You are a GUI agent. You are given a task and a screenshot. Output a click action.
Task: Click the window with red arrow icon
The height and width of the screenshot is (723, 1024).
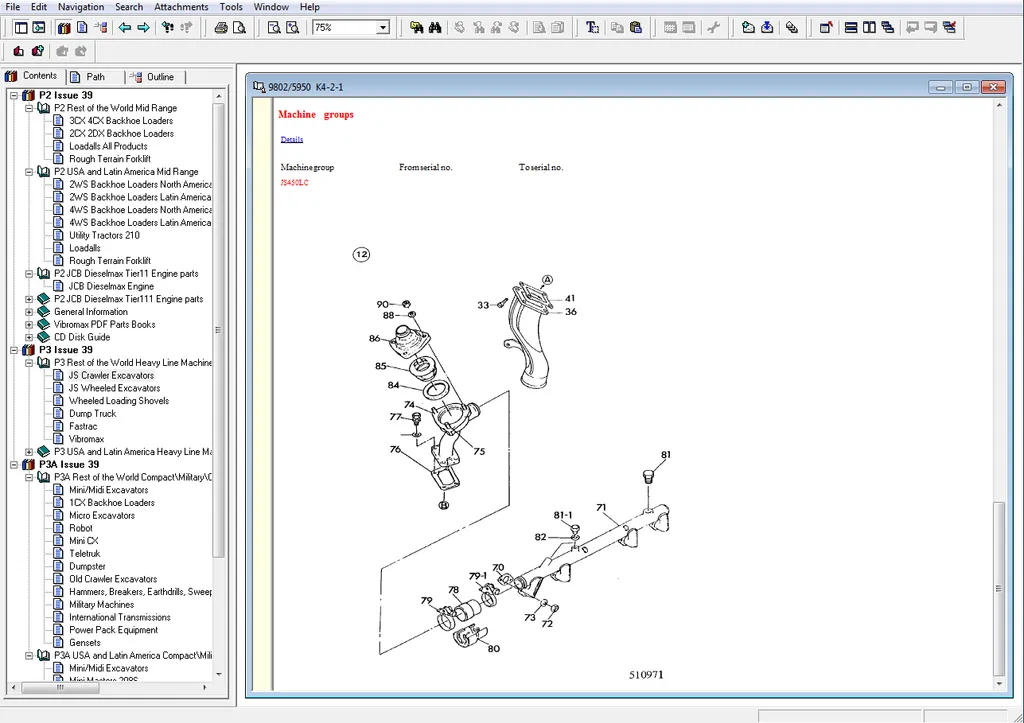826,27
